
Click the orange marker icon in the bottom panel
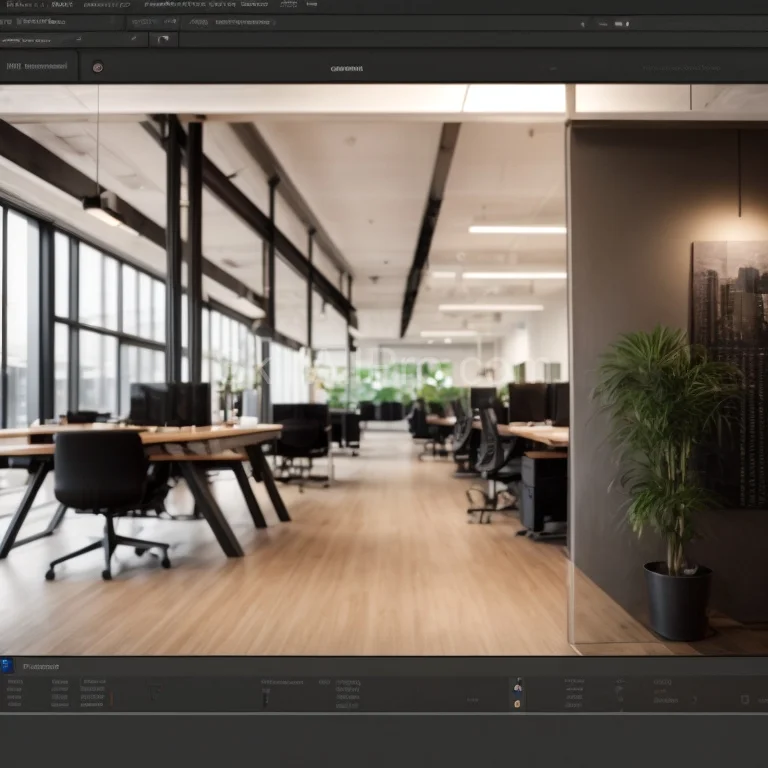tap(517, 703)
